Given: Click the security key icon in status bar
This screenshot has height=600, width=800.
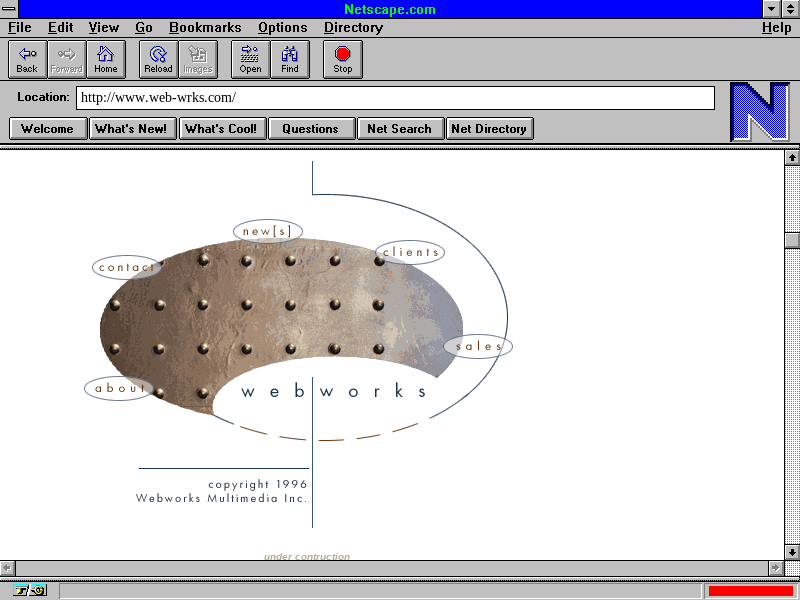Looking at the screenshot, I should pyautogui.click(x=30, y=590).
